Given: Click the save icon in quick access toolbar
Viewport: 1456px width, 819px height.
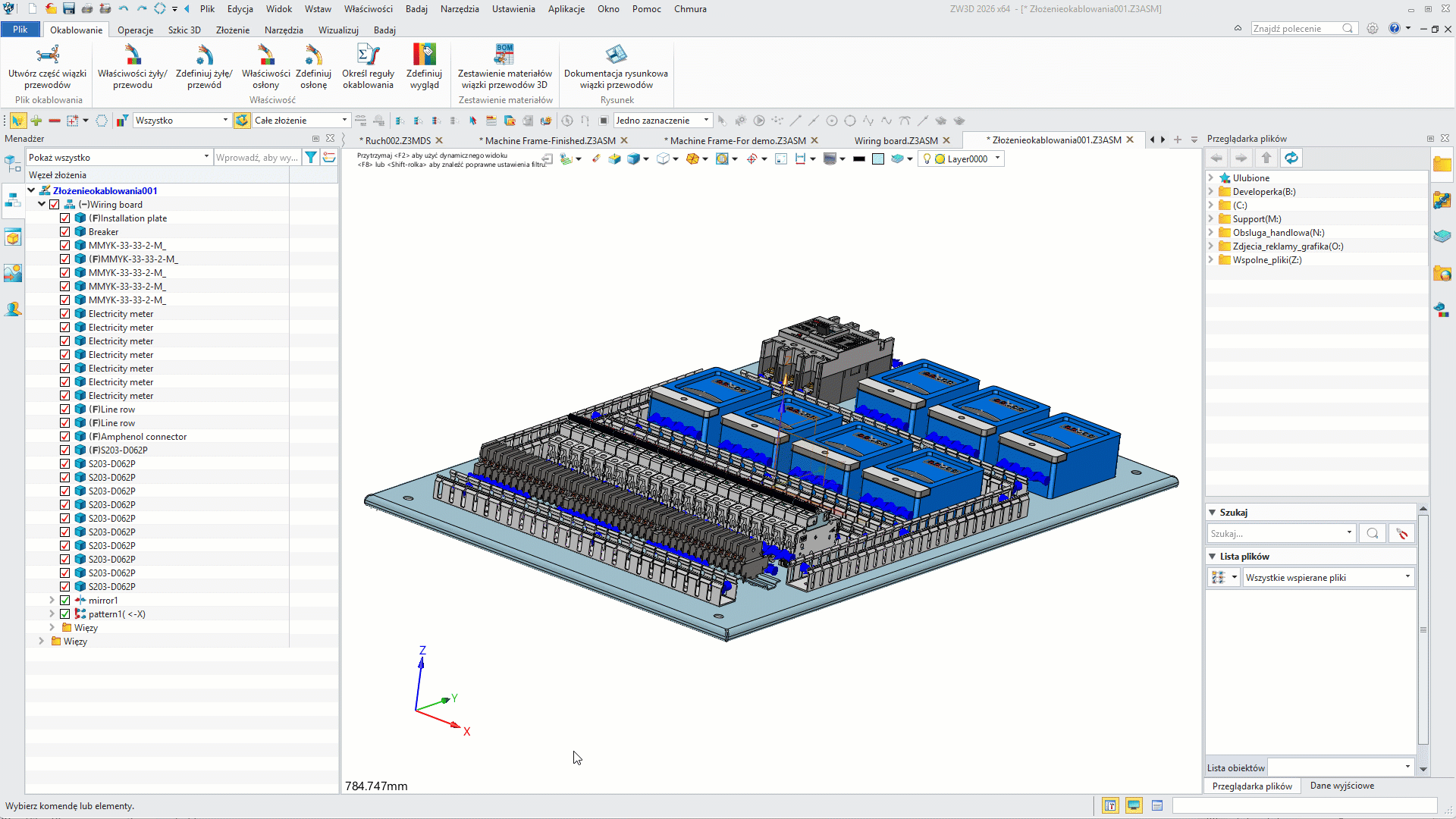Looking at the screenshot, I should tap(69, 9).
